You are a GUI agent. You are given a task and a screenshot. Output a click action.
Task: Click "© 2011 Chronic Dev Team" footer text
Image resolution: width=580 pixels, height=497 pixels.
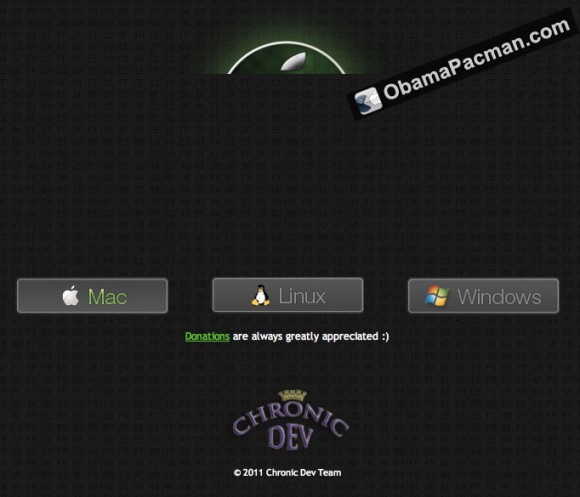click(x=287, y=473)
